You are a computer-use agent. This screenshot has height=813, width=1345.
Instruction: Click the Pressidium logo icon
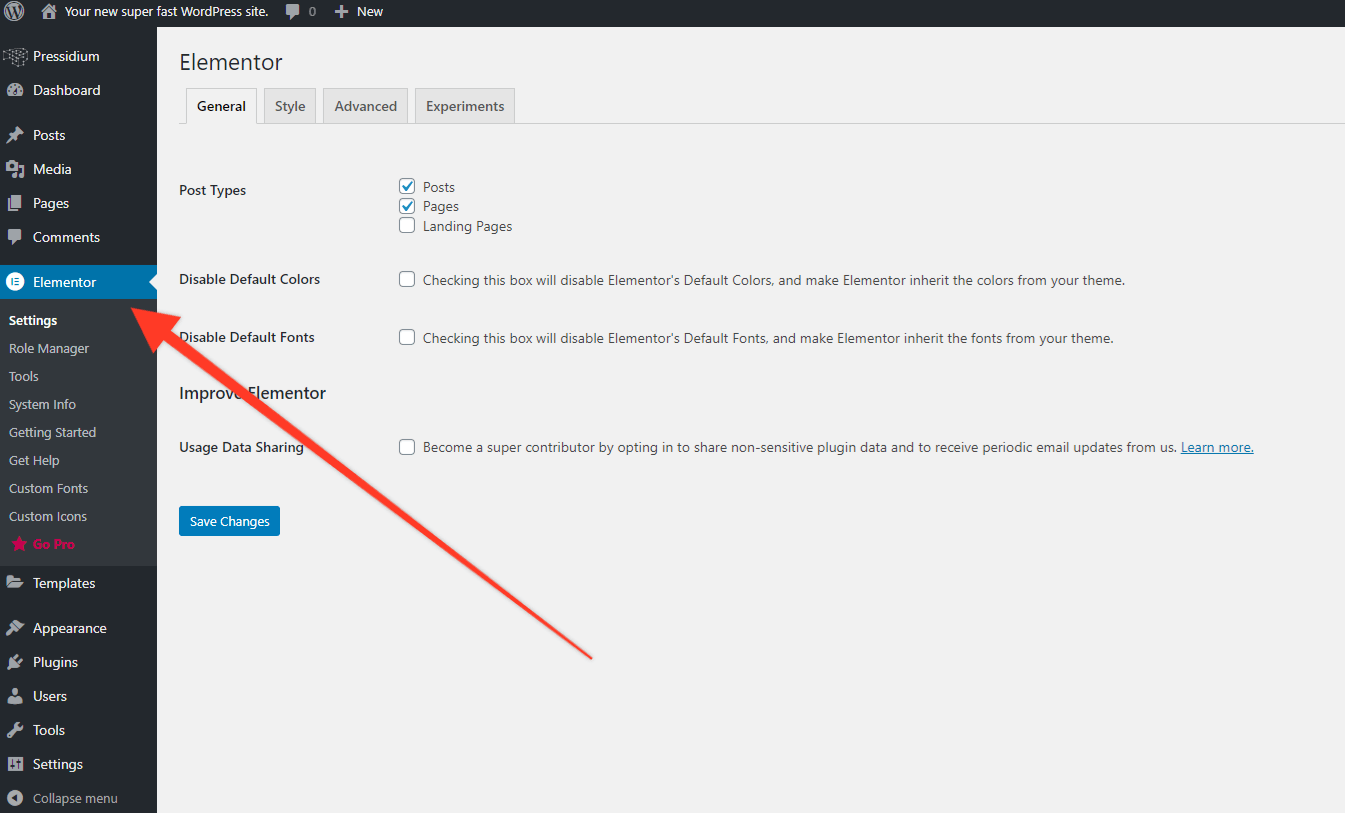pyautogui.click(x=15, y=56)
